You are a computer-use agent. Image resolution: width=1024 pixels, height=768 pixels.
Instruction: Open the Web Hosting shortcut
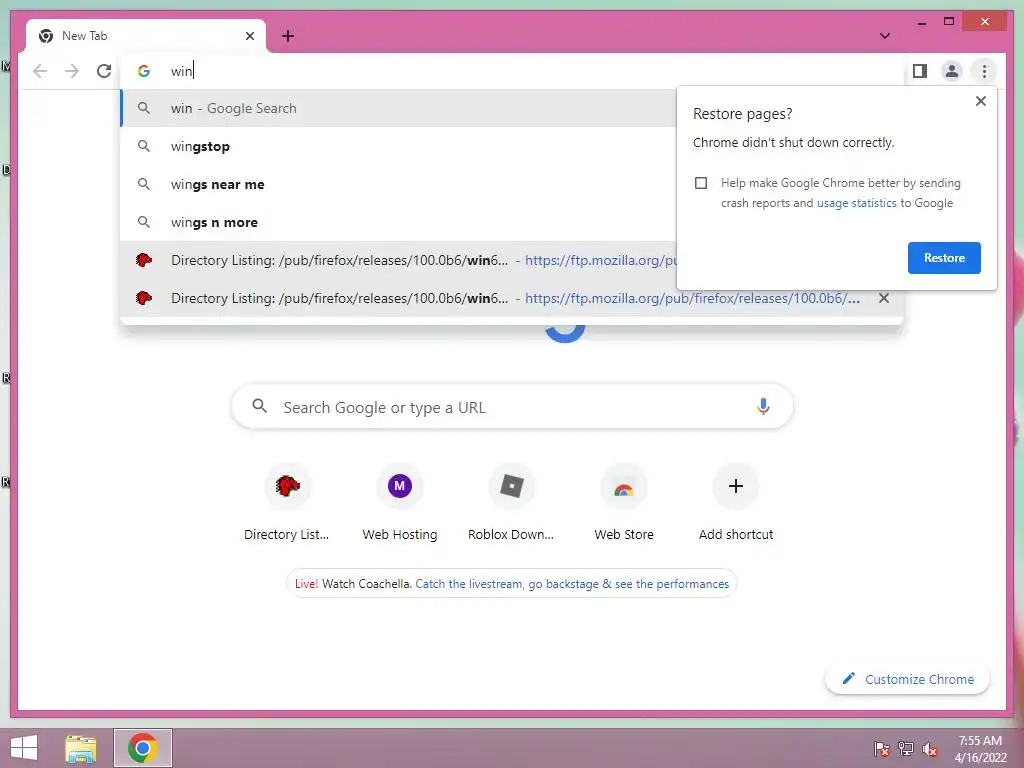click(x=400, y=502)
